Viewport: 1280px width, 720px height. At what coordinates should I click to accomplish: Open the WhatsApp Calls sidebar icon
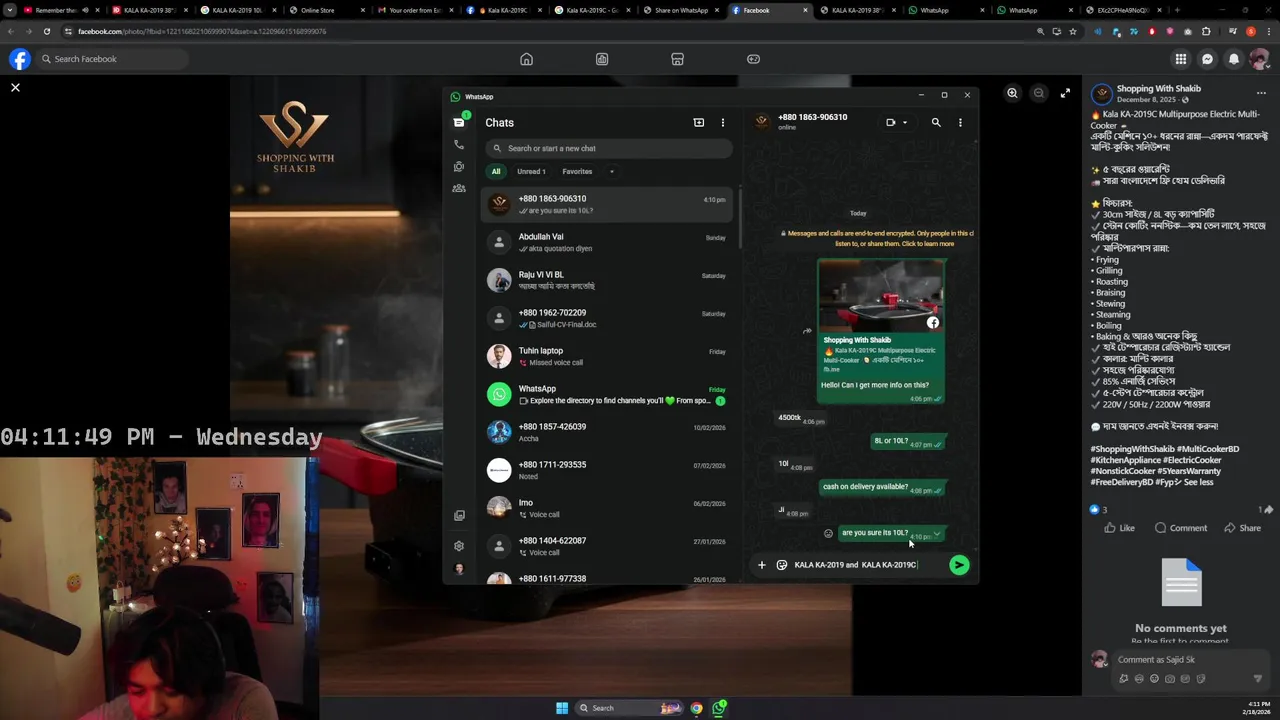pyautogui.click(x=459, y=144)
